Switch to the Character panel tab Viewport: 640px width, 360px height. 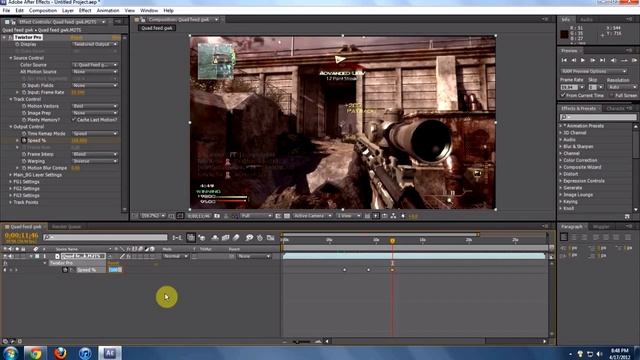[x=616, y=109]
